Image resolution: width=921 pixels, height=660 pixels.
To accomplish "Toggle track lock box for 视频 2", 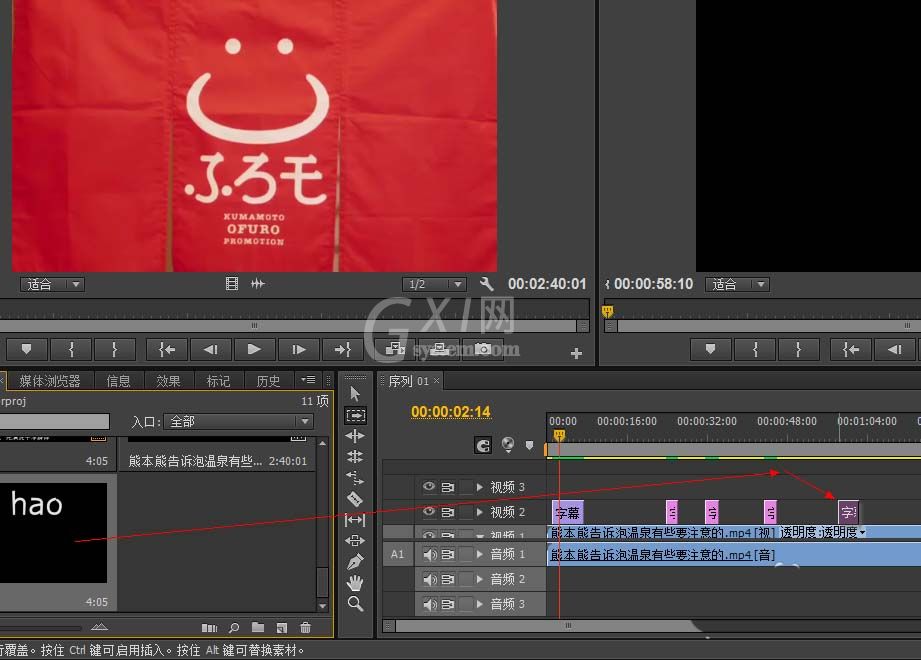I will (x=466, y=512).
